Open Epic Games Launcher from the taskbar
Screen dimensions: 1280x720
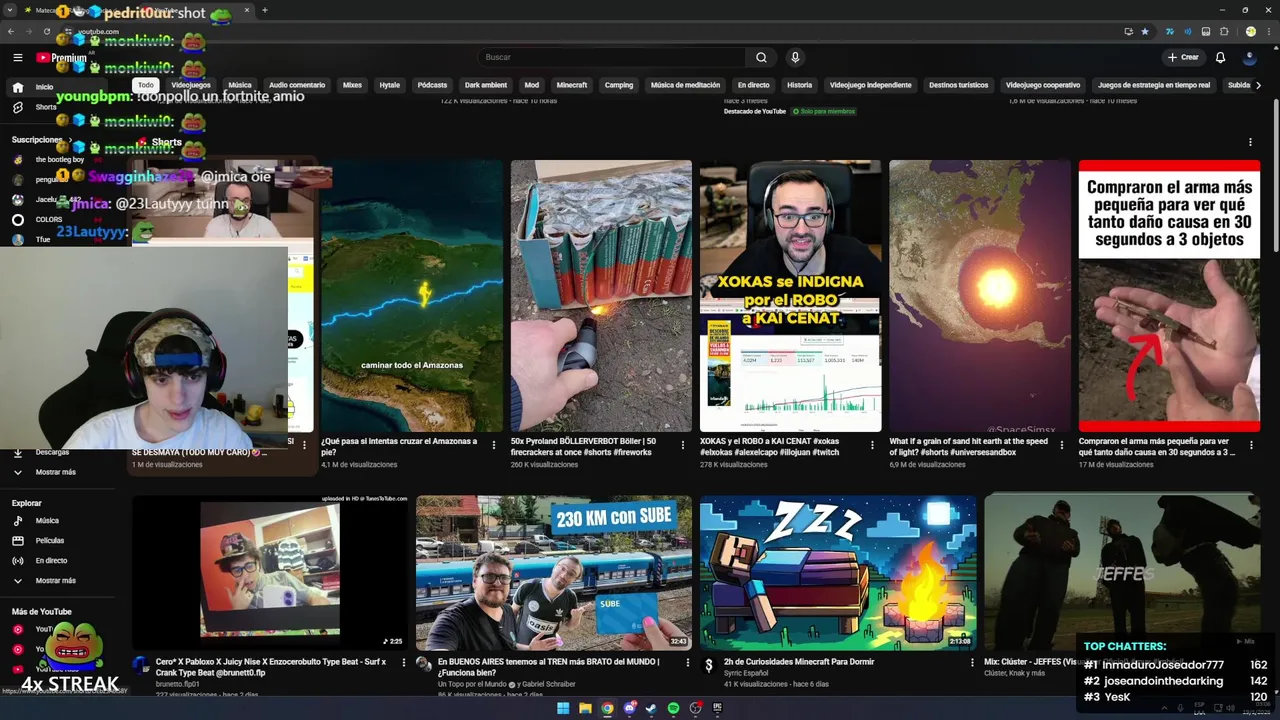717,709
